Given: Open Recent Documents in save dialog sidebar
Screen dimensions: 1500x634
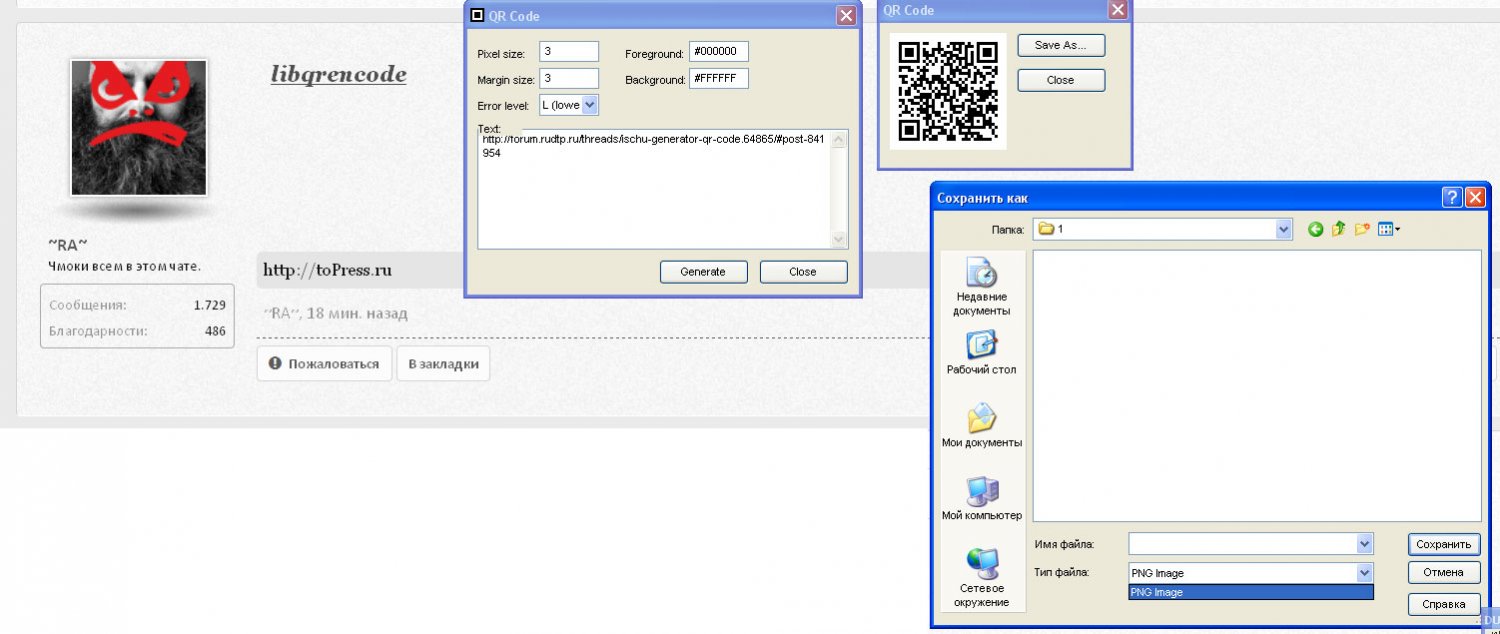Looking at the screenshot, I should [x=981, y=288].
